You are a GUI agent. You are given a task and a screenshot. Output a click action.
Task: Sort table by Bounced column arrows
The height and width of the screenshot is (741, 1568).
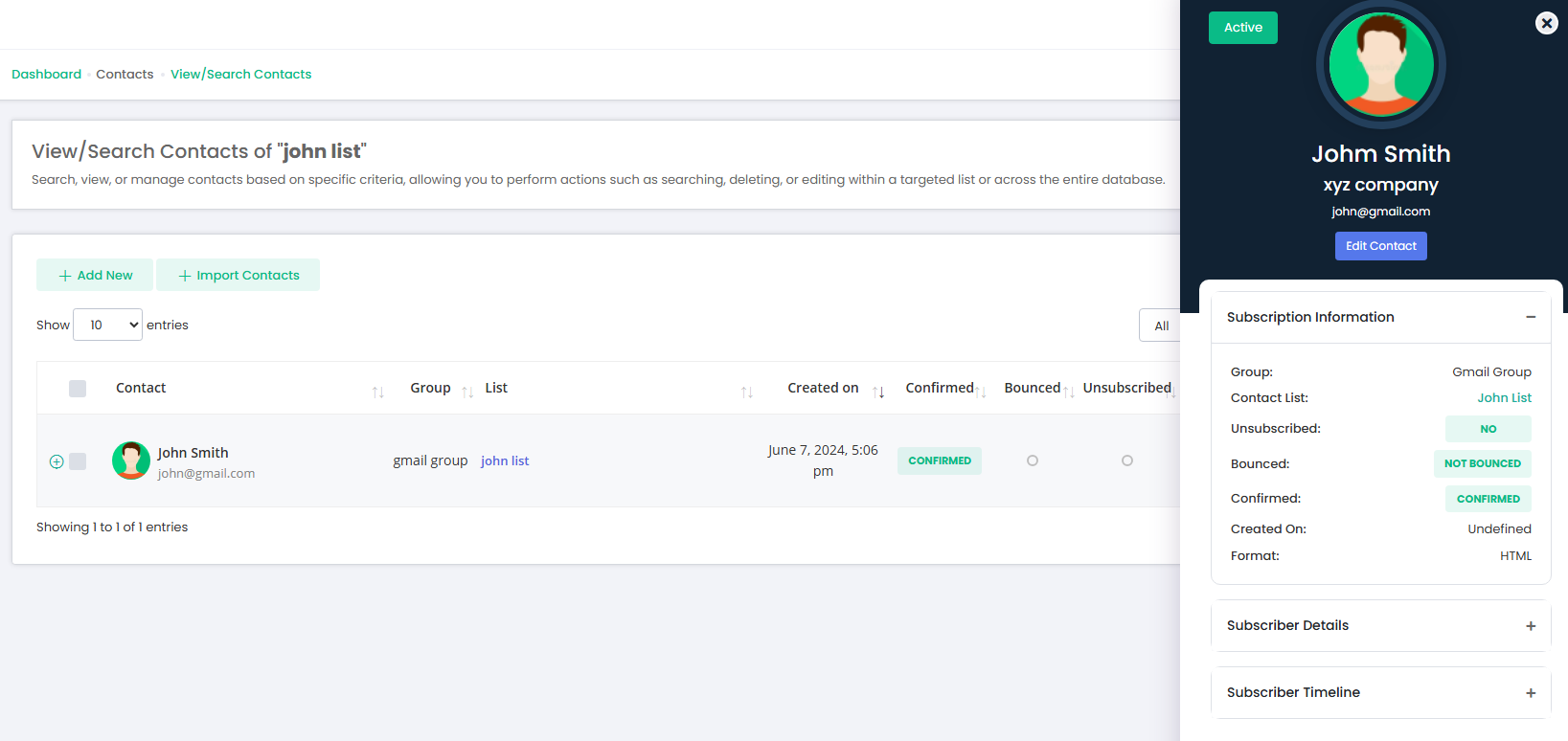click(x=1069, y=392)
